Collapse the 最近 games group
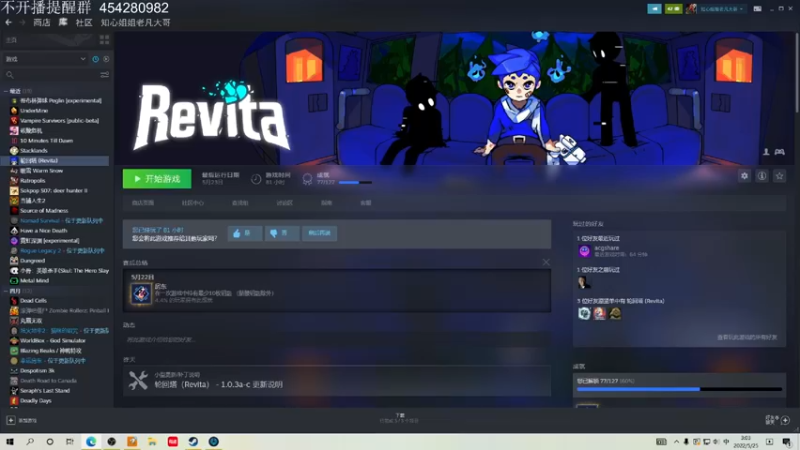Image resolution: width=800 pixels, height=450 pixels. [6, 91]
